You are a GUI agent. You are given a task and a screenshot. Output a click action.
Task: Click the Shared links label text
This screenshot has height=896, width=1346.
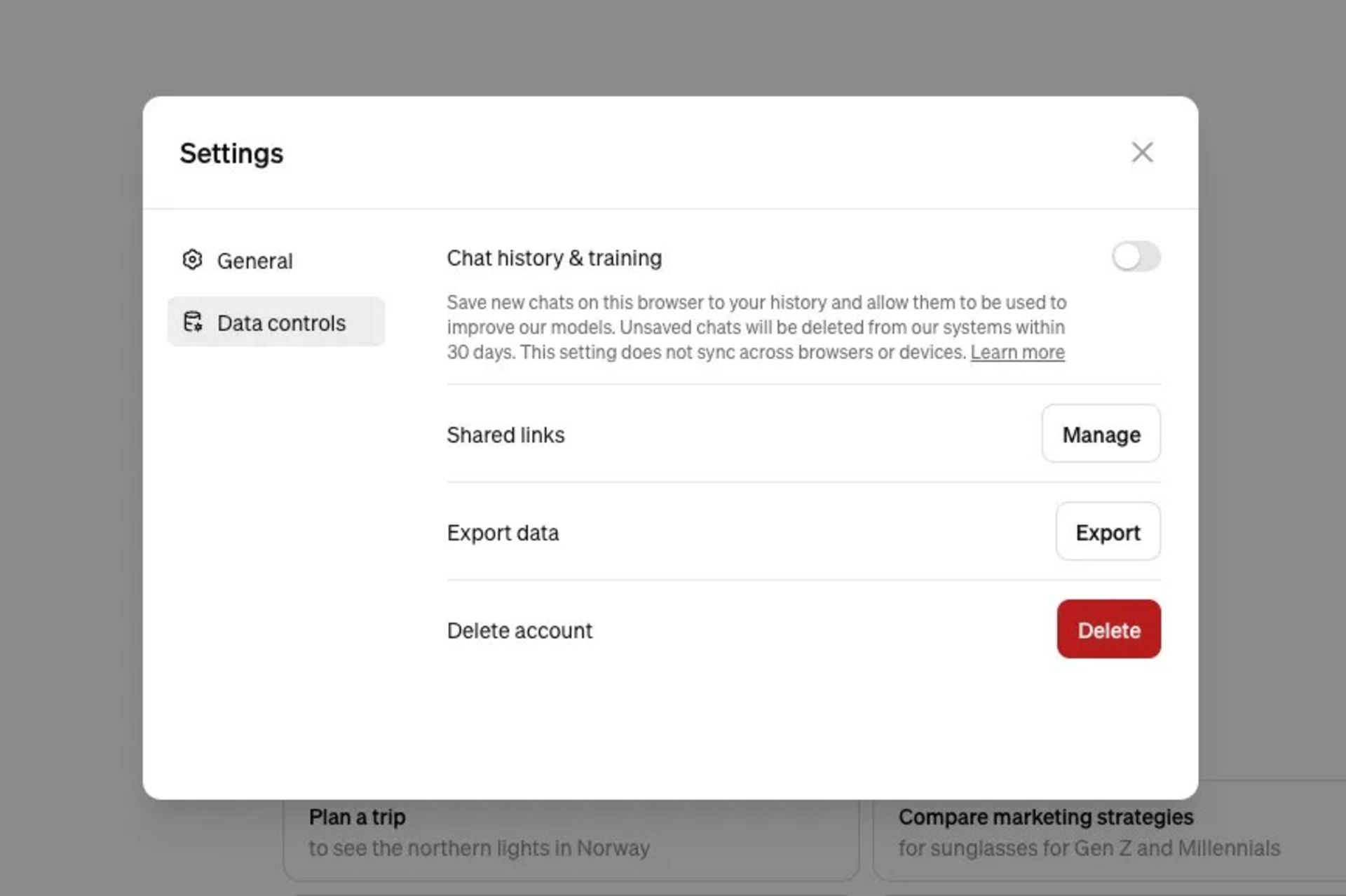click(505, 435)
